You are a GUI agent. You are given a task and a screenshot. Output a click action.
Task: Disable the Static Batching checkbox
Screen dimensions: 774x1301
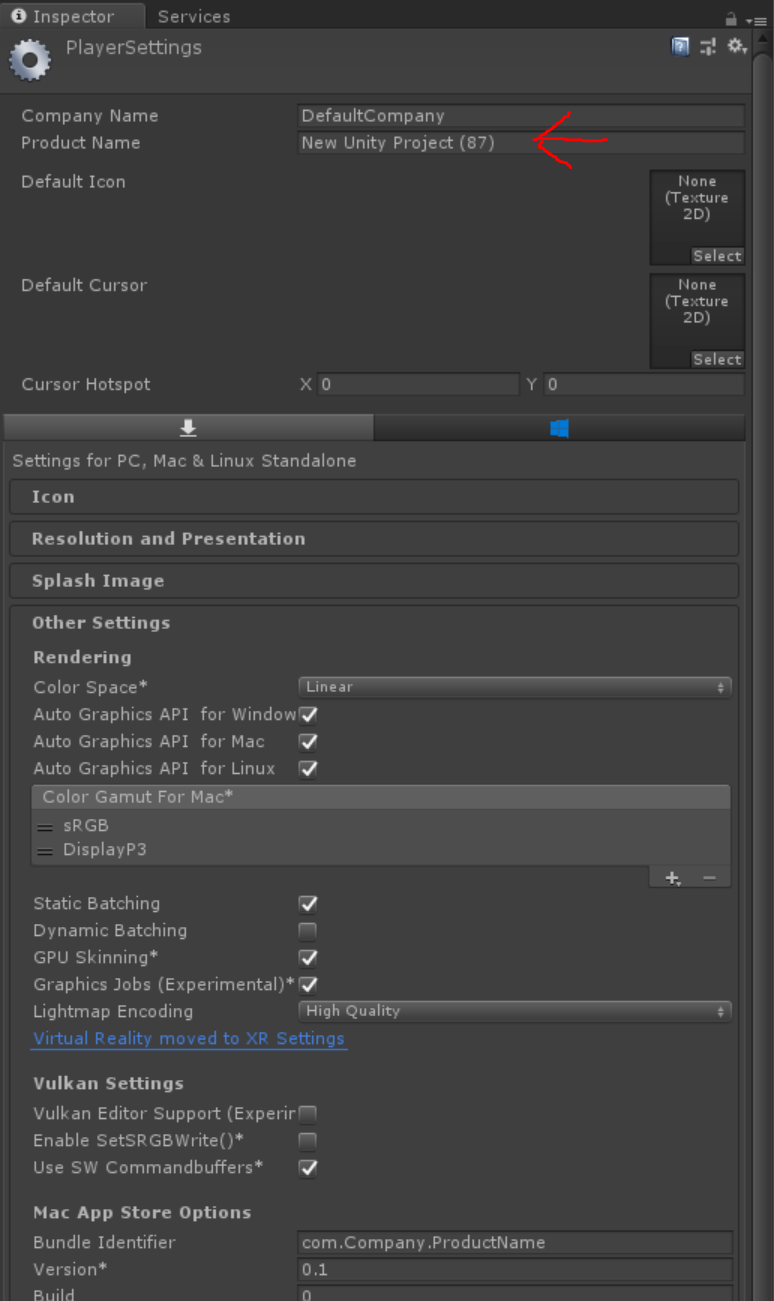coord(308,904)
